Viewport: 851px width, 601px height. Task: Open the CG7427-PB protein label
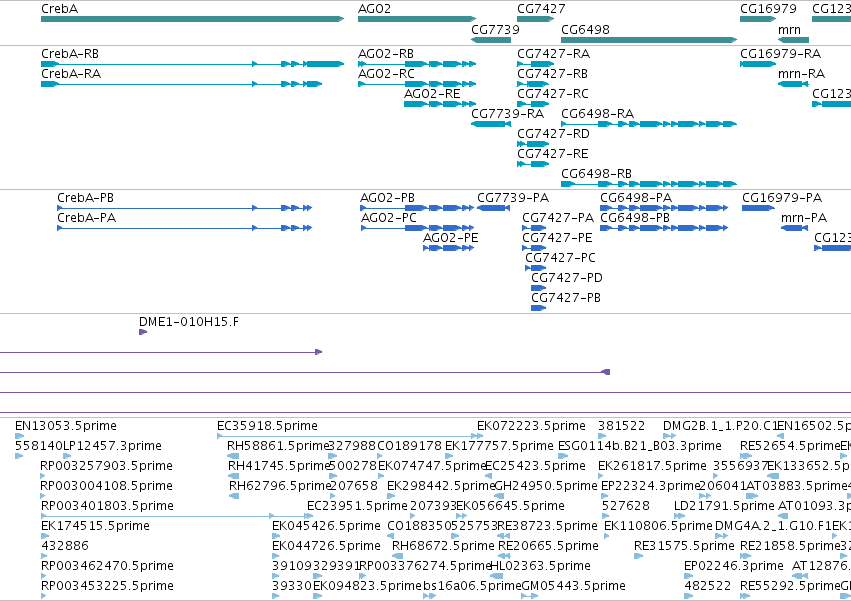(x=566, y=298)
